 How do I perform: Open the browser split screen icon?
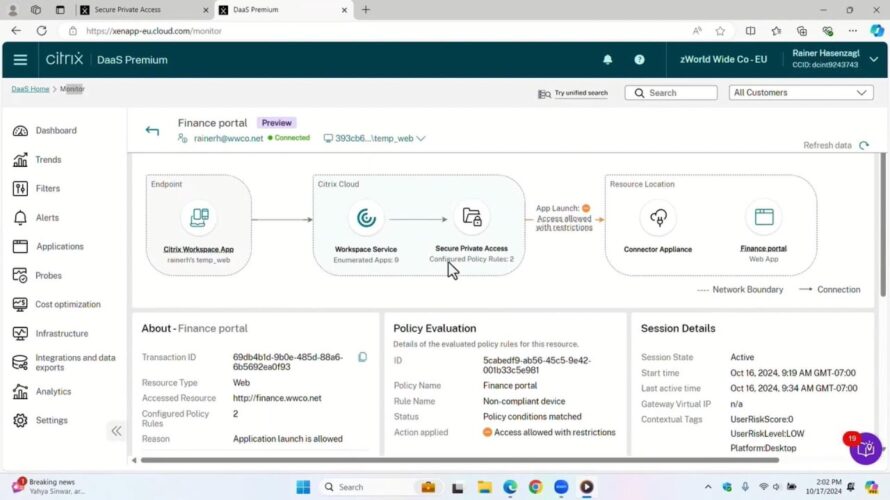pos(750,31)
